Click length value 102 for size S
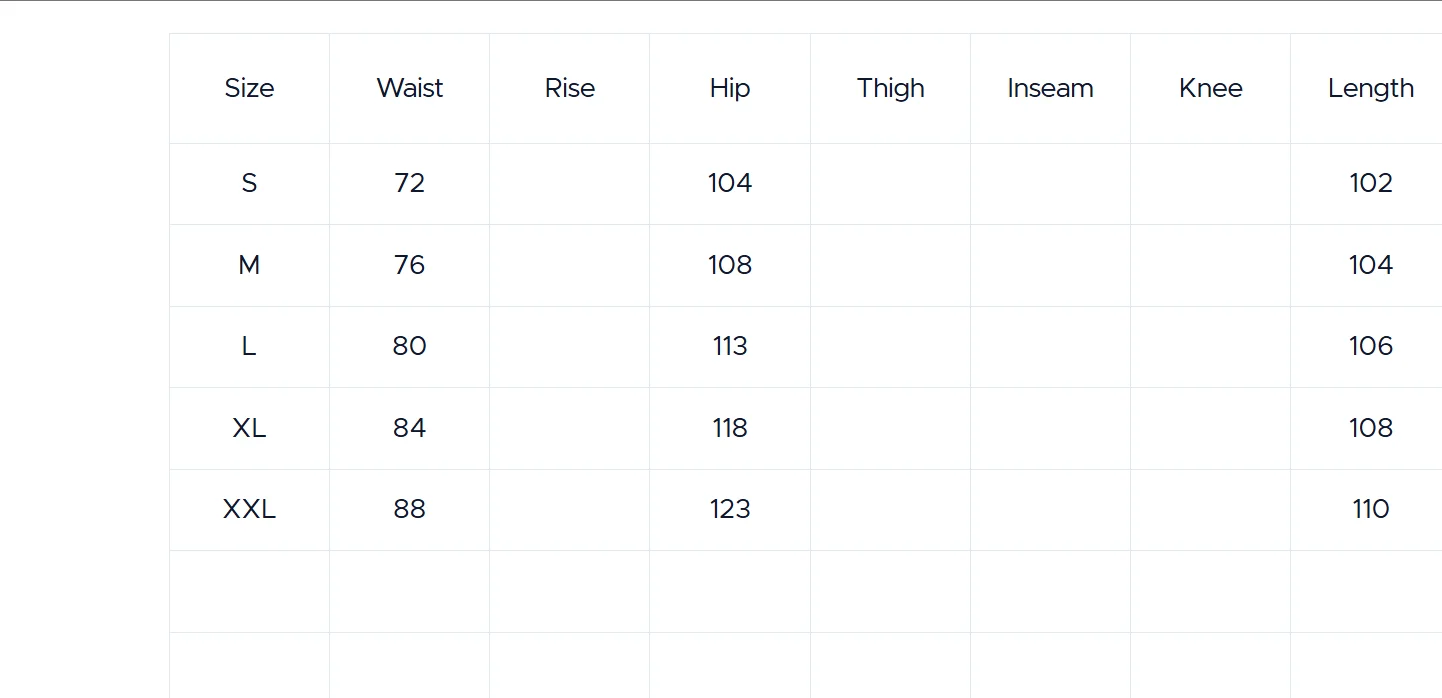The image size is (1442, 698). pyautogui.click(x=1370, y=183)
